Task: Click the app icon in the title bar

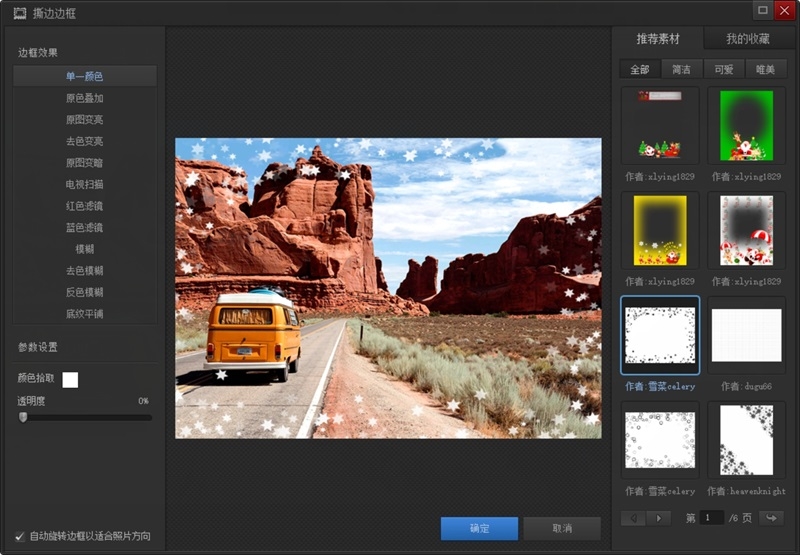Action: click(x=20, y=13)
